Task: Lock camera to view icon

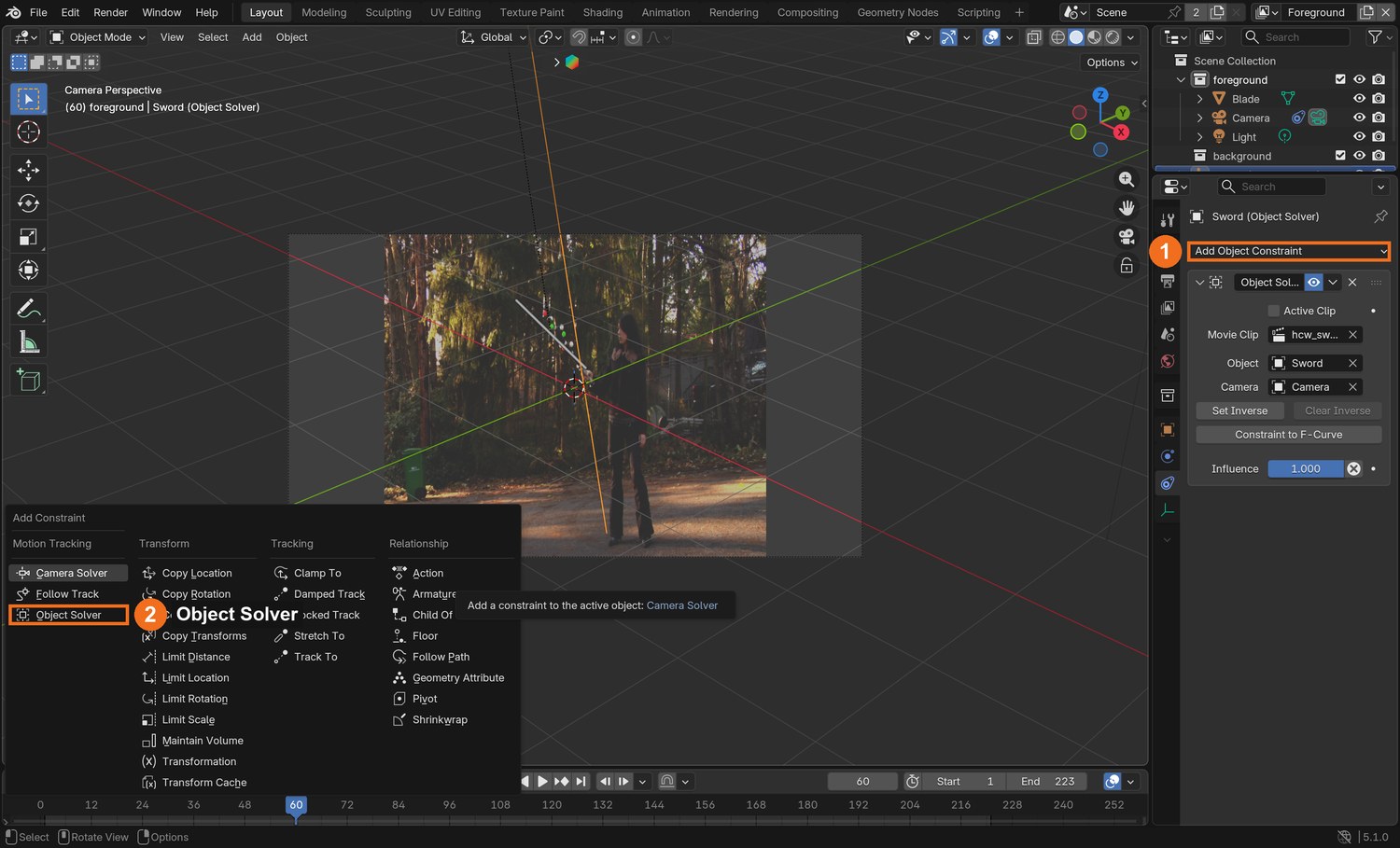Action: (x=1127, y=265)
